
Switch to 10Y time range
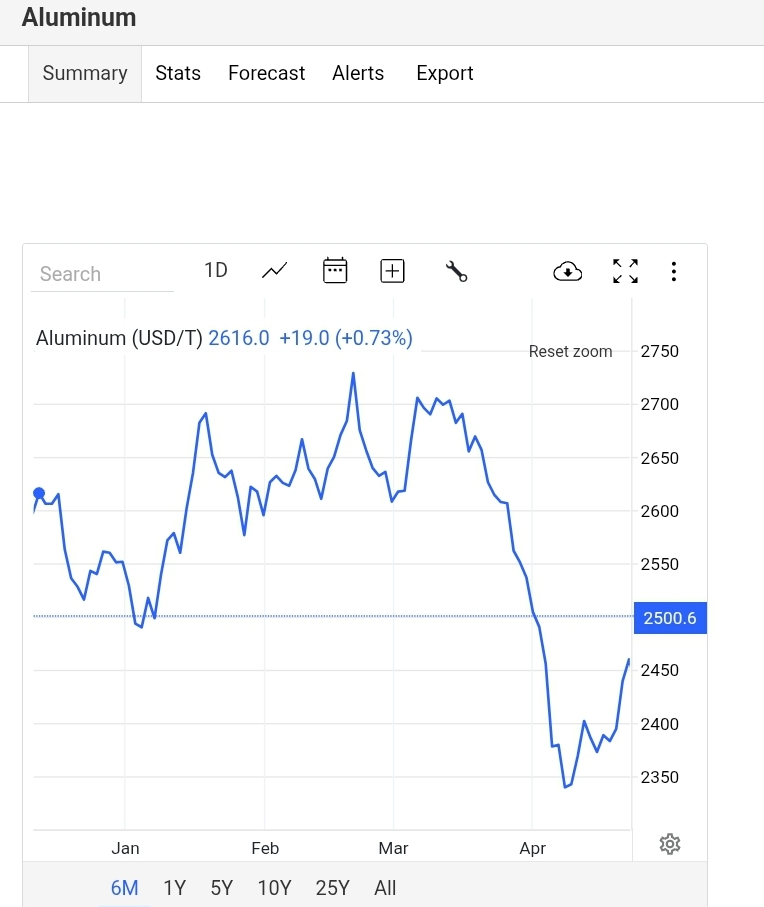point(274,887)
